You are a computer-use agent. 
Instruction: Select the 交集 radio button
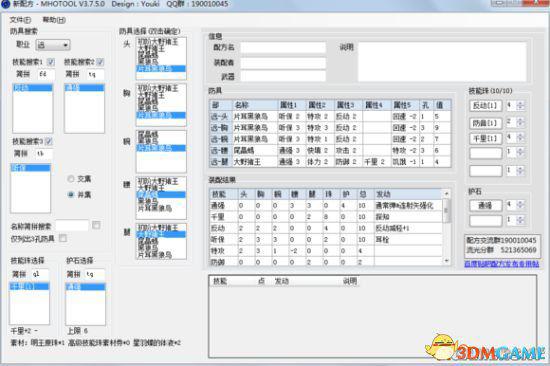(71, 179)
